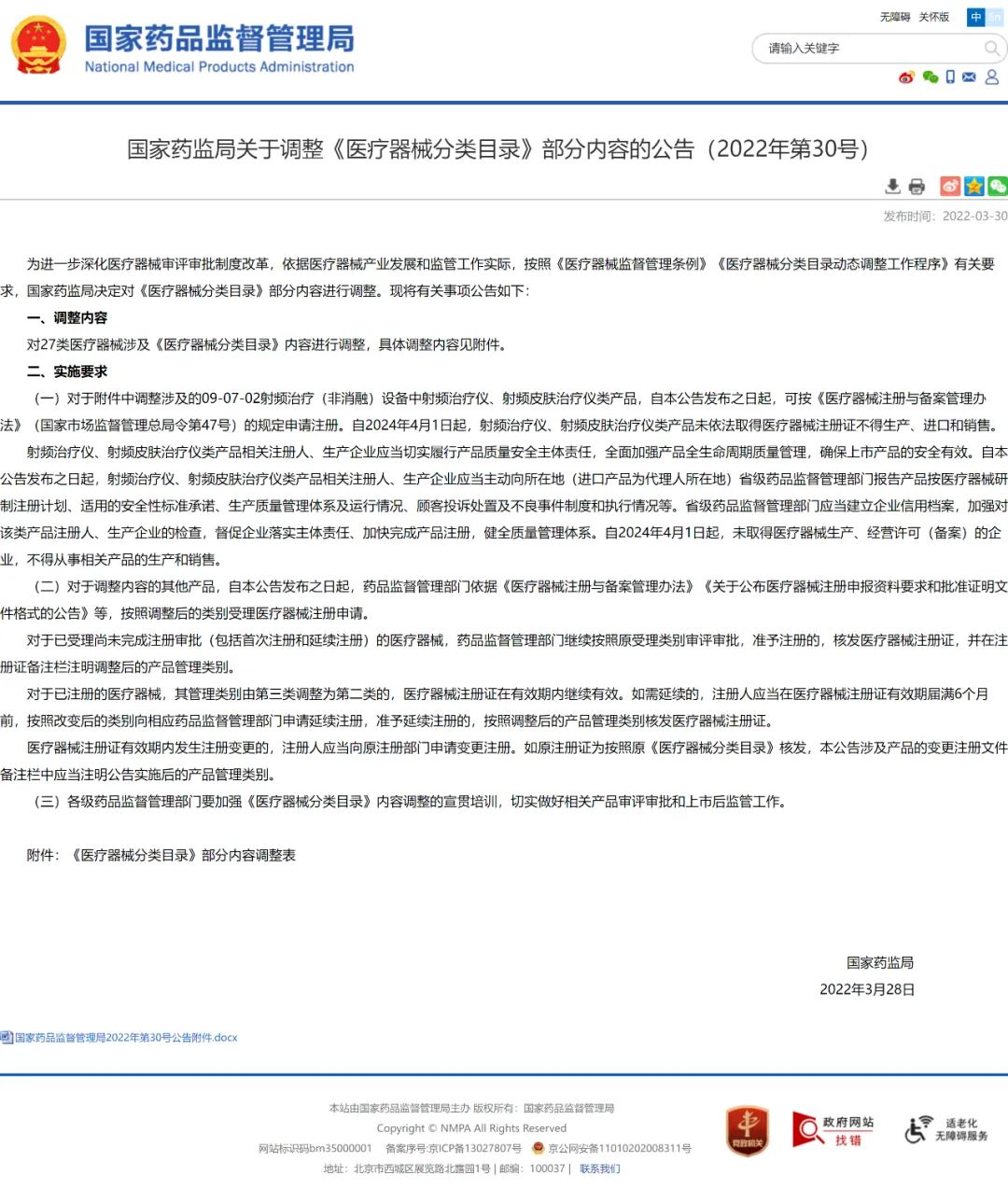Click the footer address line with 邮编 100037
The image size is (1008, 1203).
[x=444, y=1168]
